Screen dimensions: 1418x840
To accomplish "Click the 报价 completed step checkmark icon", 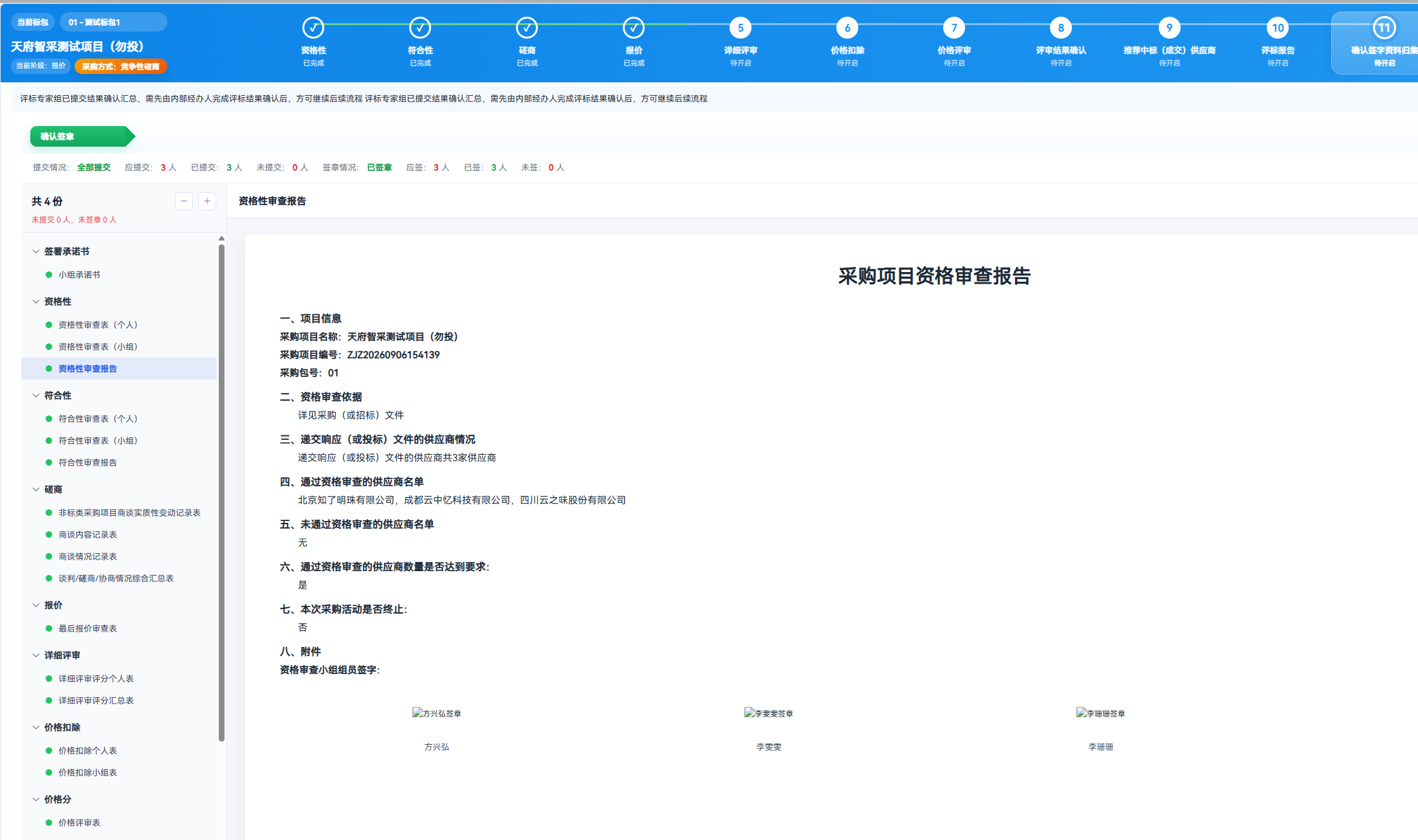I will pos(634,28).
